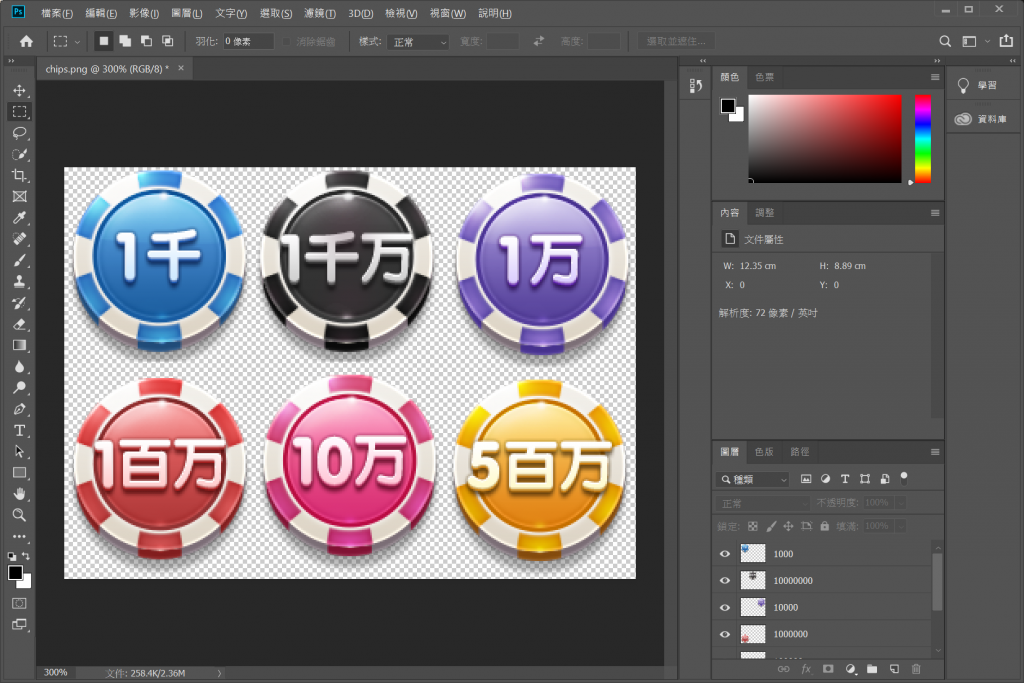Click the Create new group folder icon

pyautogui.click(x=872, y=669)
